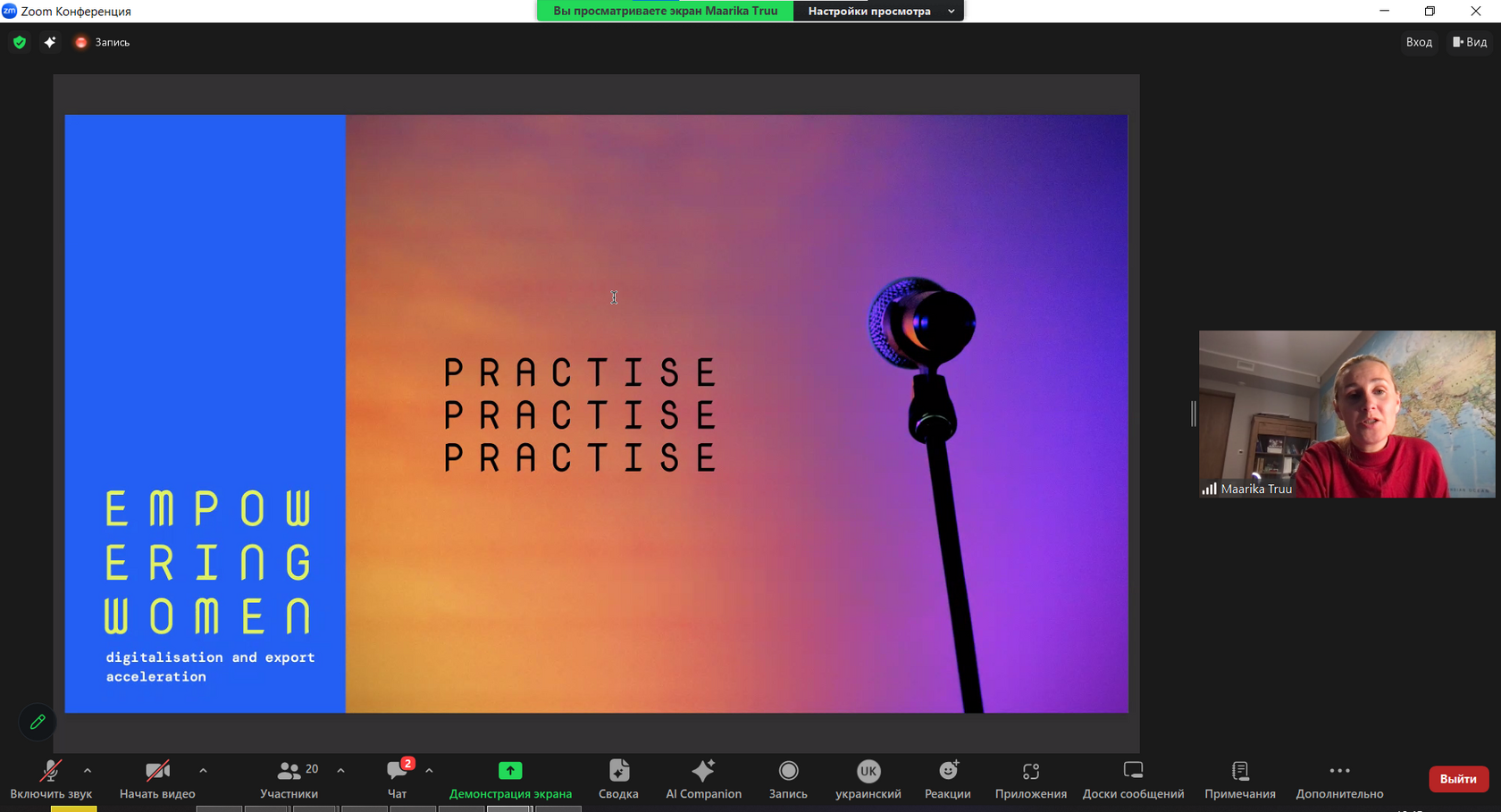Screen dimensions: 1501x812
Task: Click the green screen-viewing banner for Maarika Truu
Action: [x=666, y=11]
